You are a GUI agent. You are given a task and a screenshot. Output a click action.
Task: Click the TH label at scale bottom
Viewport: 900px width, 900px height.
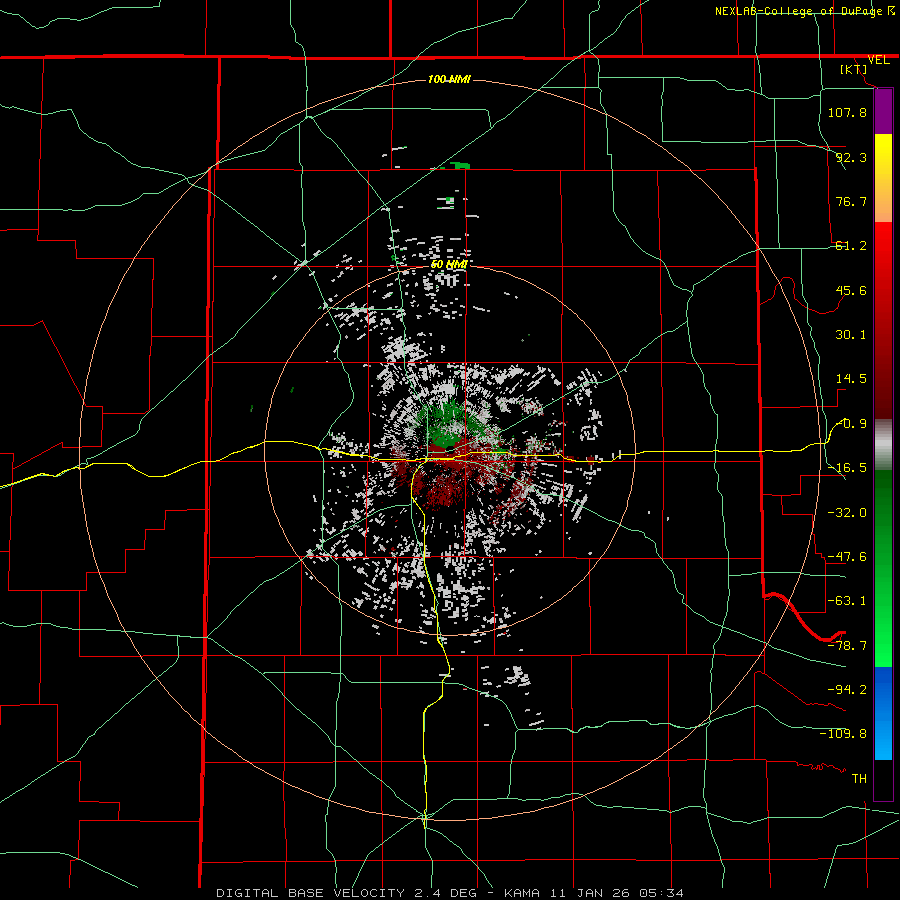click(859, 779)
